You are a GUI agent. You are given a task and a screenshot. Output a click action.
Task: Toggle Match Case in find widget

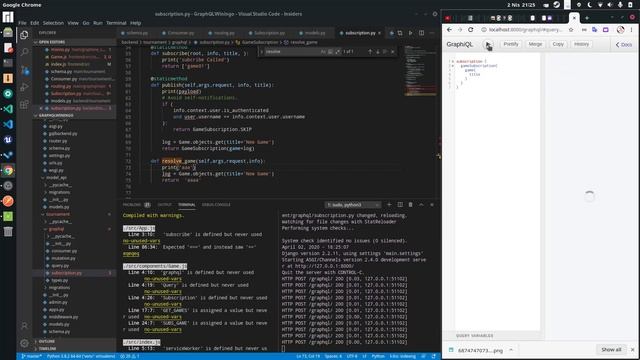pos(323,52)
